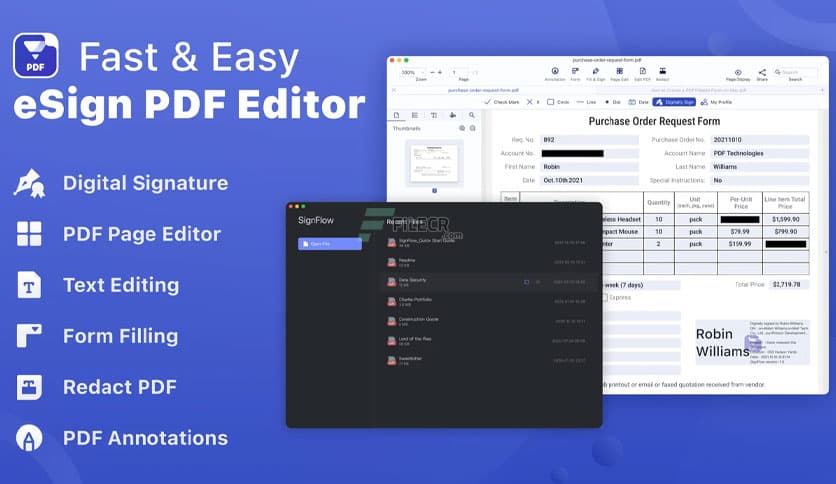Click the Req. No field showing 892
Image resolution: width=836 pixels, height=484 pixels.
tap(590, 140)
